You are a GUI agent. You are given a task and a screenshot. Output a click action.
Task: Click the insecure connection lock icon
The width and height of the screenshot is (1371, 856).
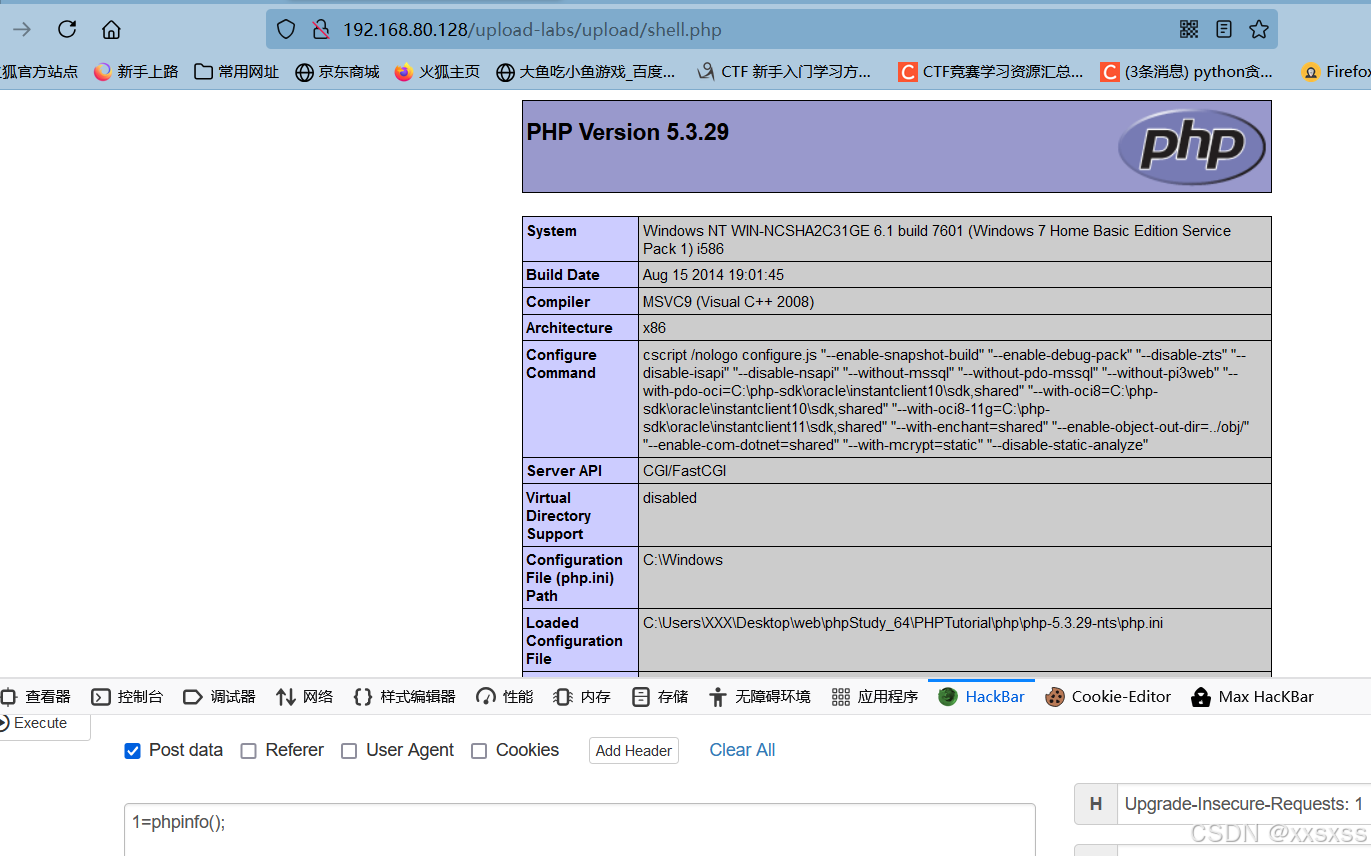pyautogui.click(x=321, y=30)
